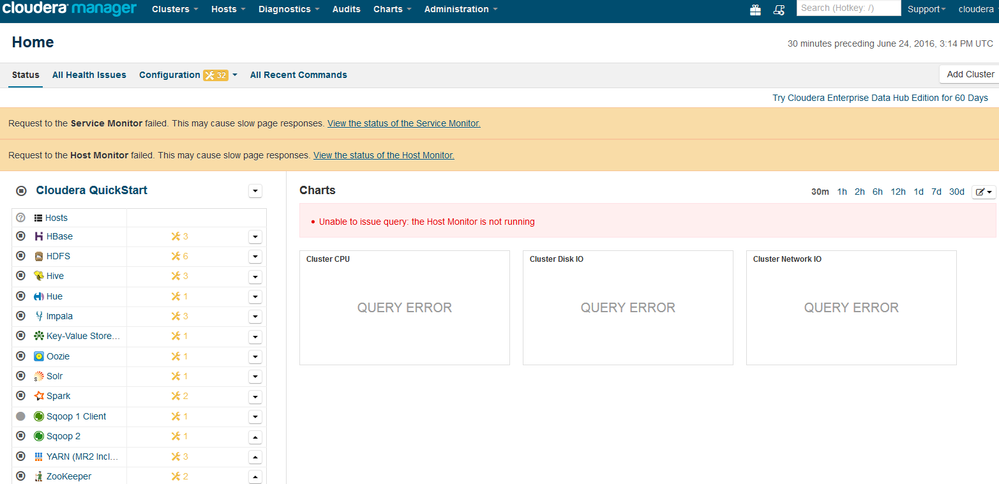Viewport: 999px width, 484px height.
Task: Open the charts edit dropdown button
Action: (984, 192)
